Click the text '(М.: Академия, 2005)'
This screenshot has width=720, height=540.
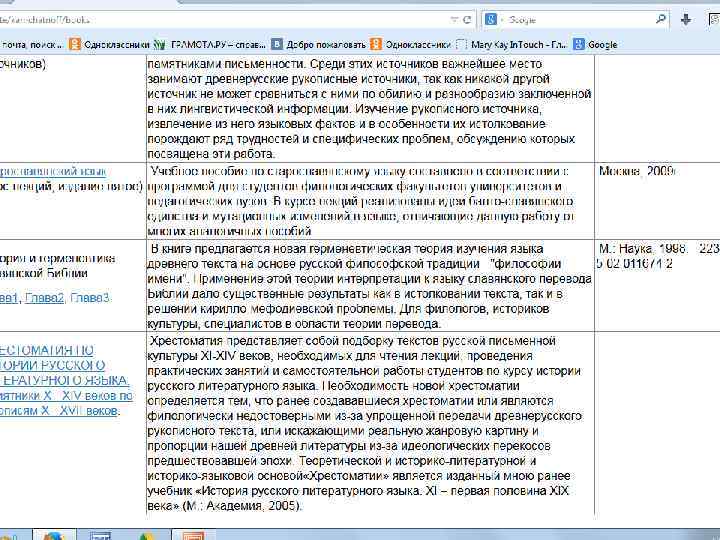242,506
